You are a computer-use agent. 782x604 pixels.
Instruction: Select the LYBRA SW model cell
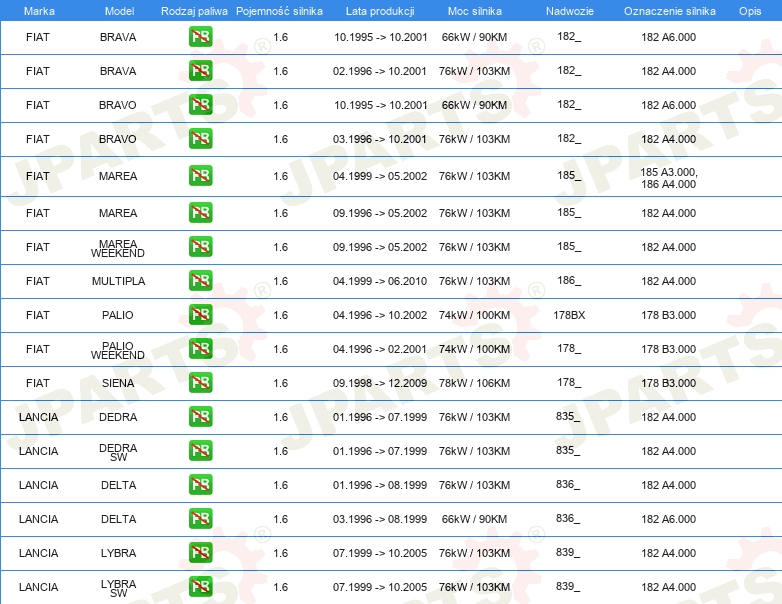(118, 589)
